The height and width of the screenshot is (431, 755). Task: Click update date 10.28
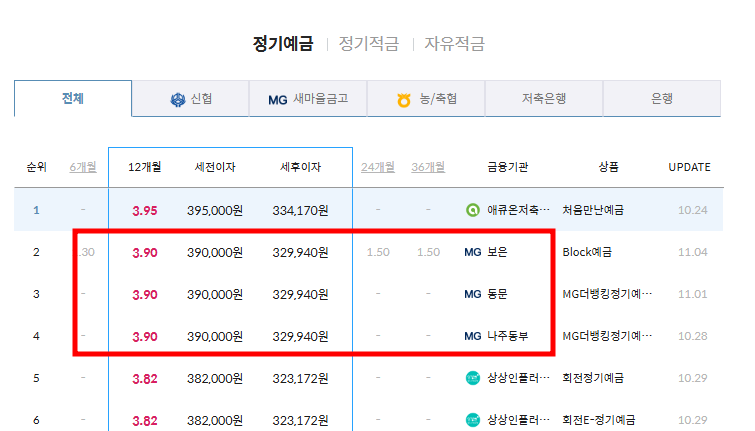pyautogui.click(x=692, y=336)
